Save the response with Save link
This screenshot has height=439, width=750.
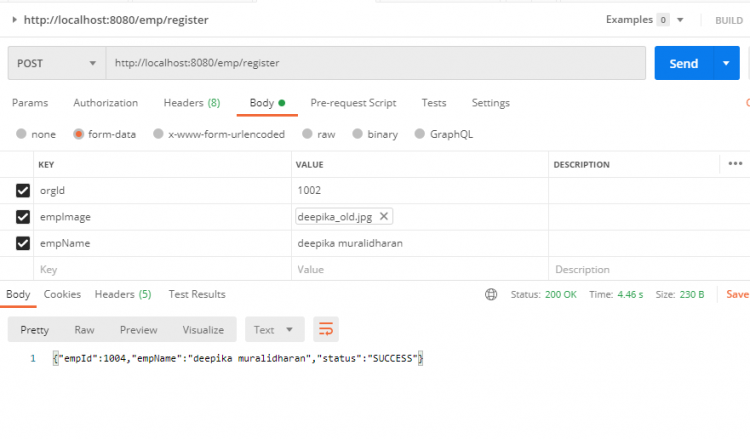[737, 295]
